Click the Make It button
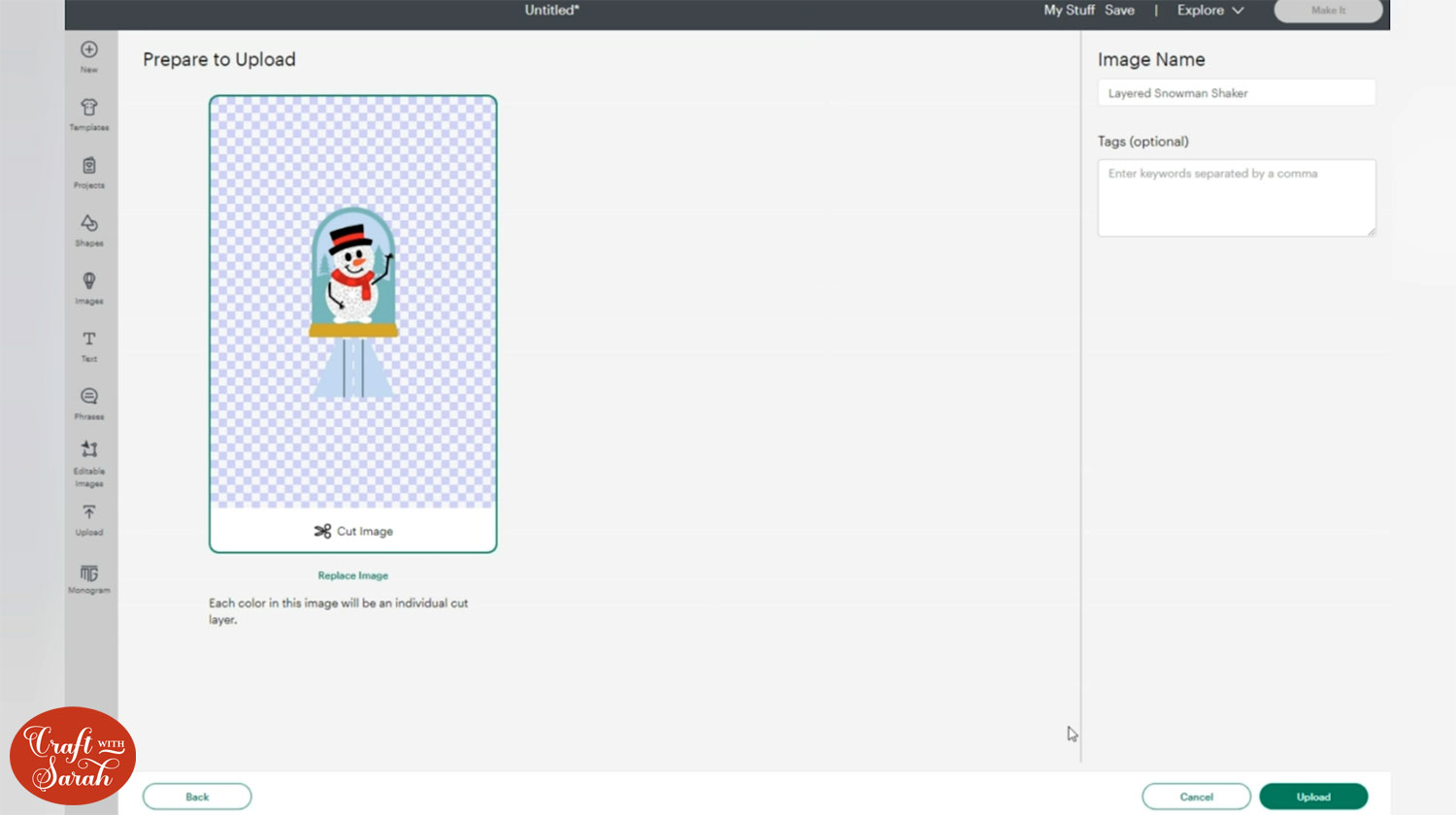 click(x=1329, y=11)
